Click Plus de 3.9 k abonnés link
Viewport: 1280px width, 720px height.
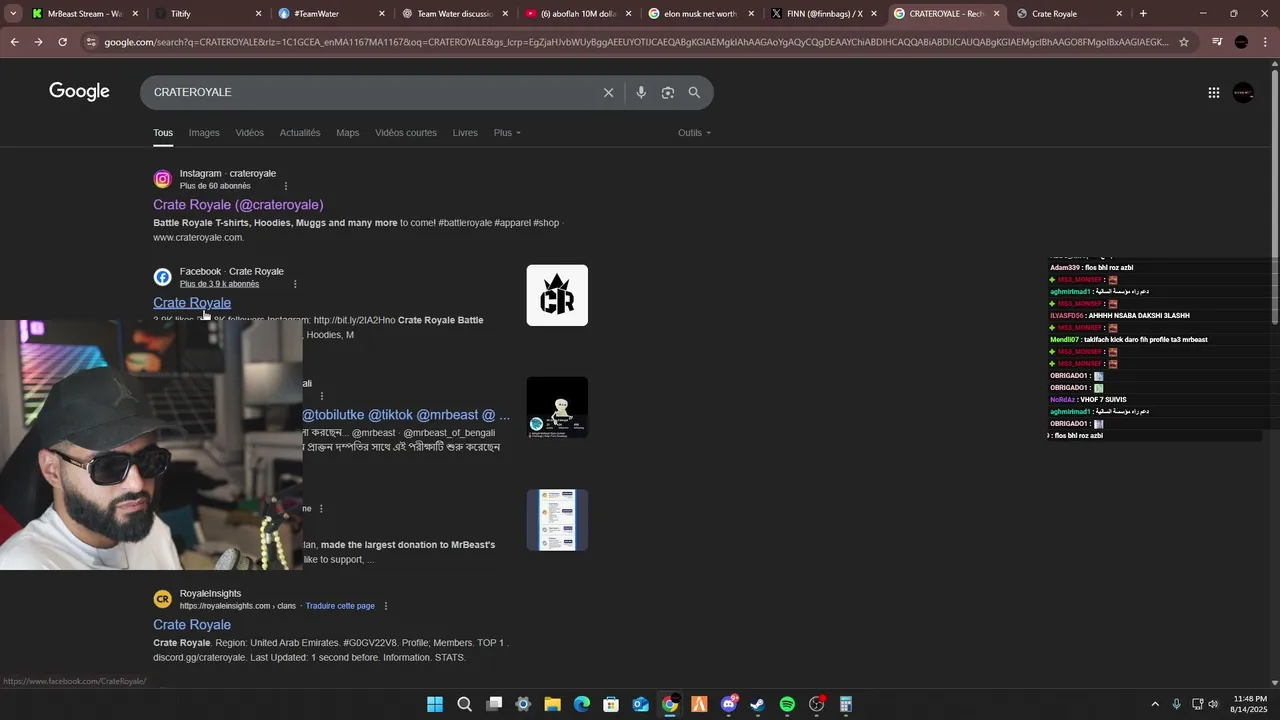coord(219,284)
